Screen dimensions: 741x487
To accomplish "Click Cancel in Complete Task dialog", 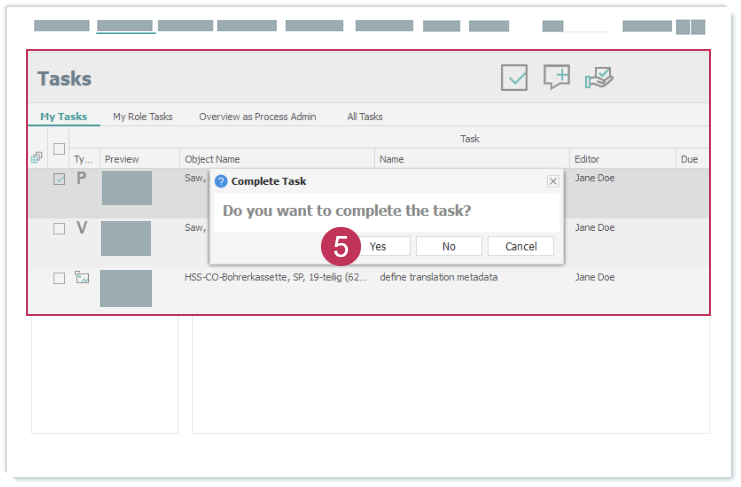I will [x=520, y=246].
